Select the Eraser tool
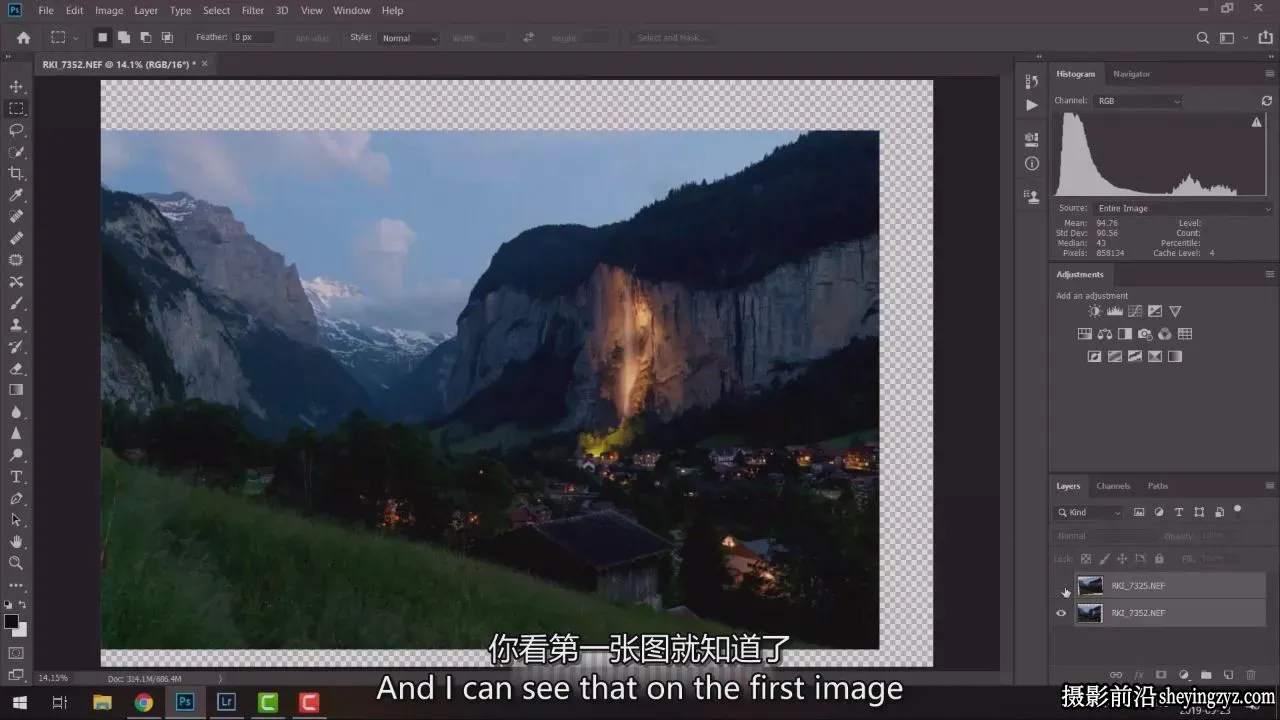Screen dimensions: 1280x720 pos(16,368)
